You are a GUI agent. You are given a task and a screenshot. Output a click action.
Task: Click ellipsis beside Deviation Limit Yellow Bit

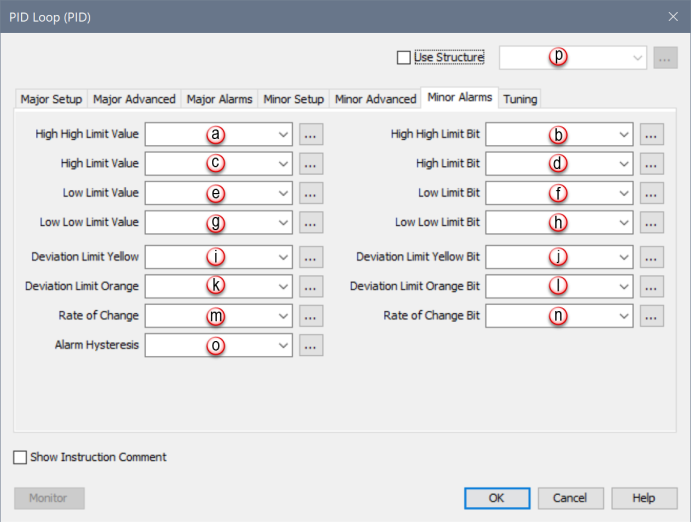[x=652, y=258]
